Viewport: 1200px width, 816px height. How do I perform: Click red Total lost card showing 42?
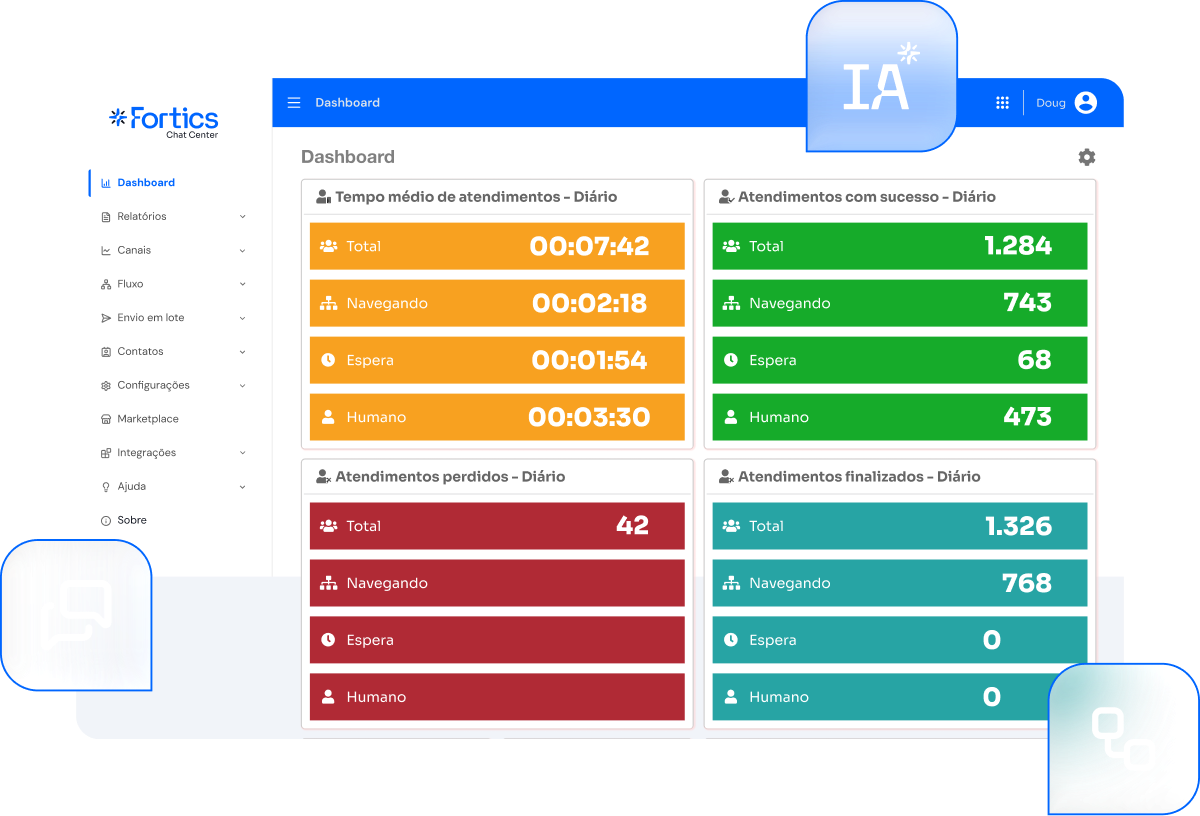pyautogui.click(x=497, y=526)
